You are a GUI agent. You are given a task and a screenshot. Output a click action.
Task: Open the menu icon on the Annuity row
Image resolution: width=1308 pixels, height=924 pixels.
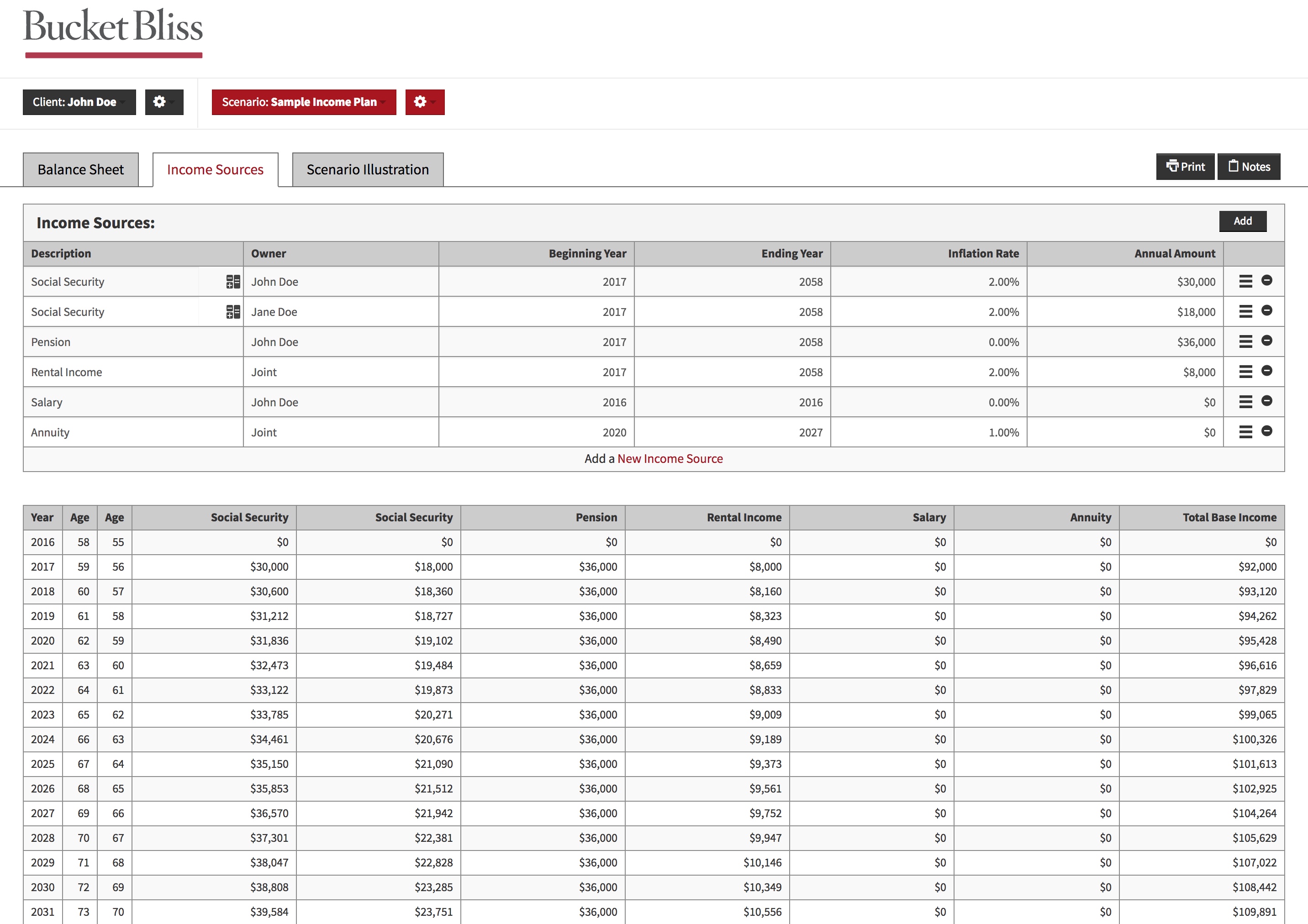pos(1245,431)
